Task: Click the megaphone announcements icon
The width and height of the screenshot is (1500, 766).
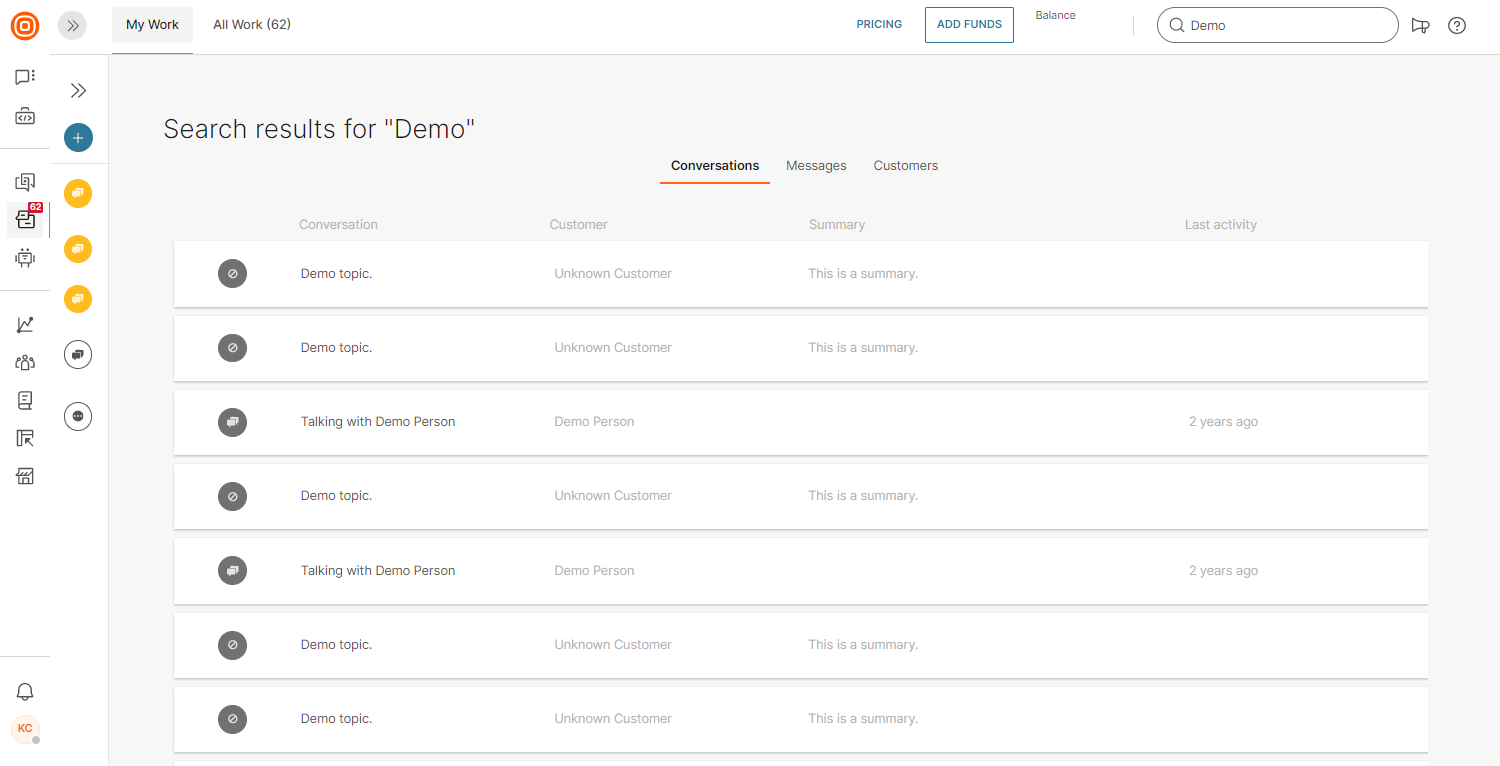Action: (x=1420, y=26)
